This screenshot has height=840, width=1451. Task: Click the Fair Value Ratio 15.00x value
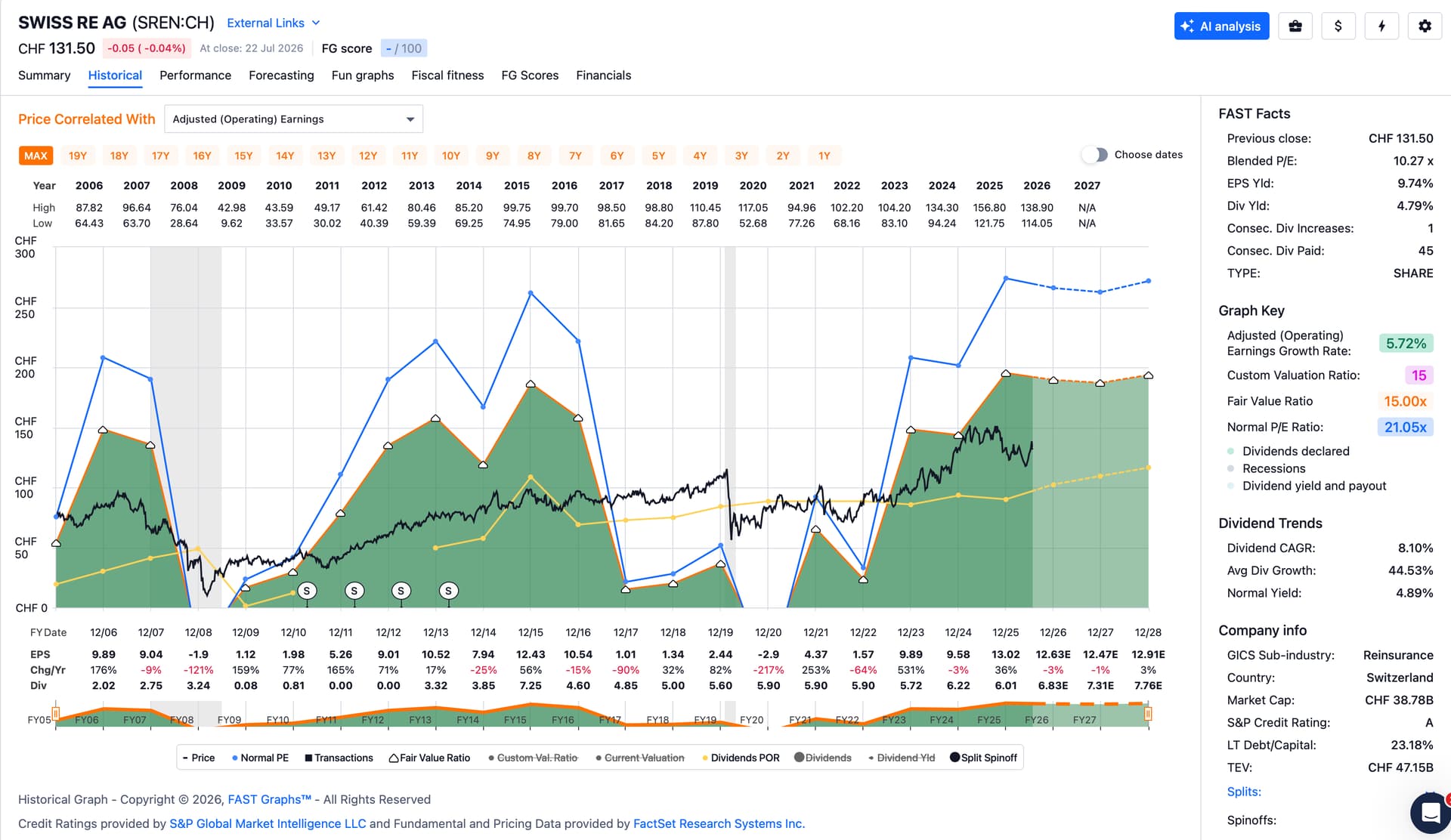coord(1405,402)
